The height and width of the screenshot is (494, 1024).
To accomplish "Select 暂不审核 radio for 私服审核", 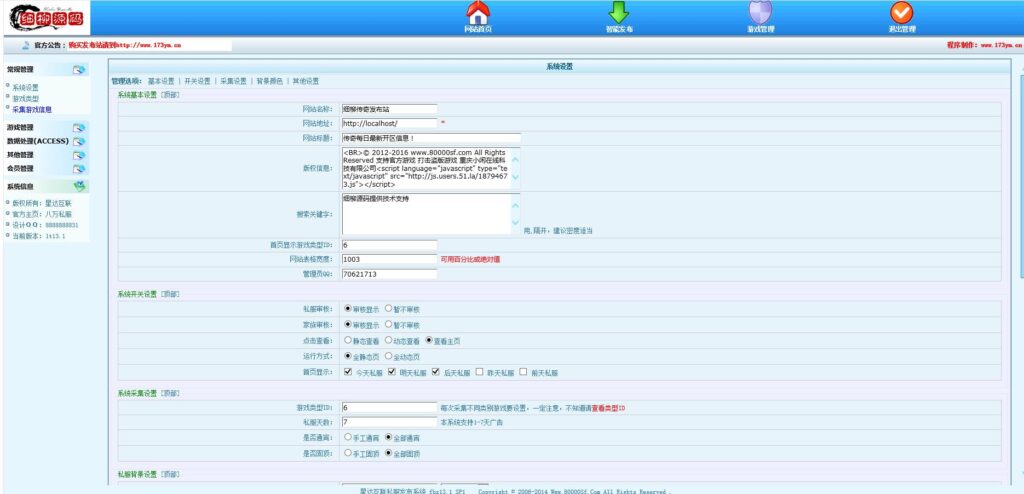I will [x=389, y=310].
